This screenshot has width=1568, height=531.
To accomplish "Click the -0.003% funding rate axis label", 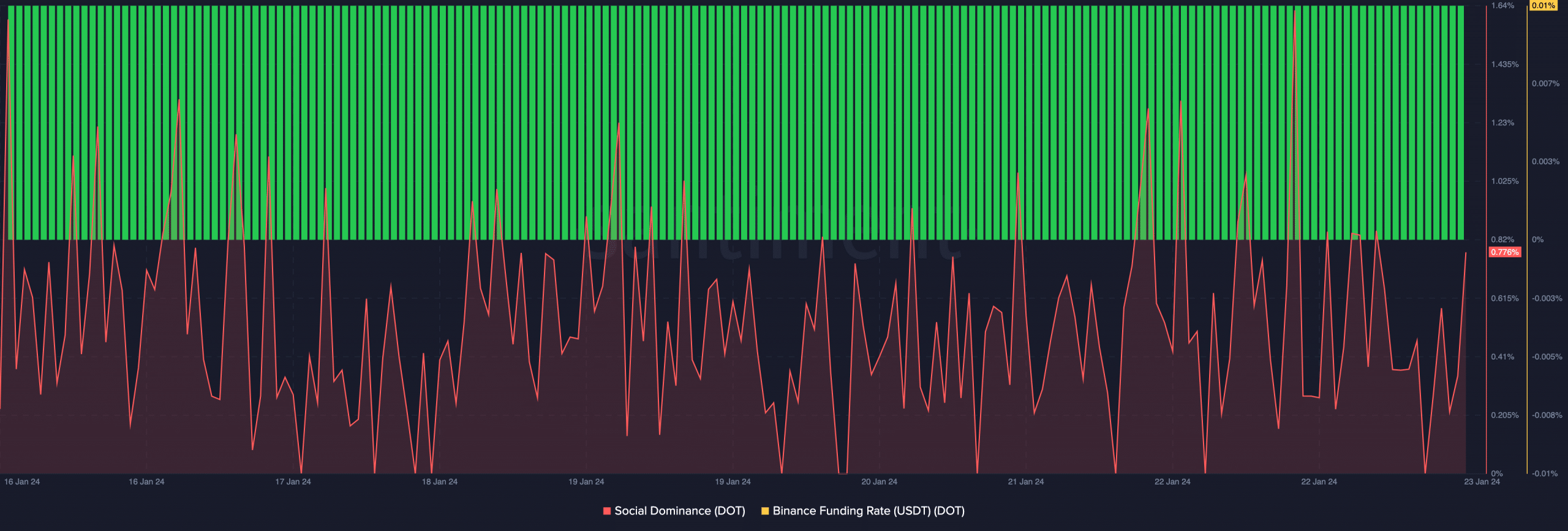I will click(1547, 298).
